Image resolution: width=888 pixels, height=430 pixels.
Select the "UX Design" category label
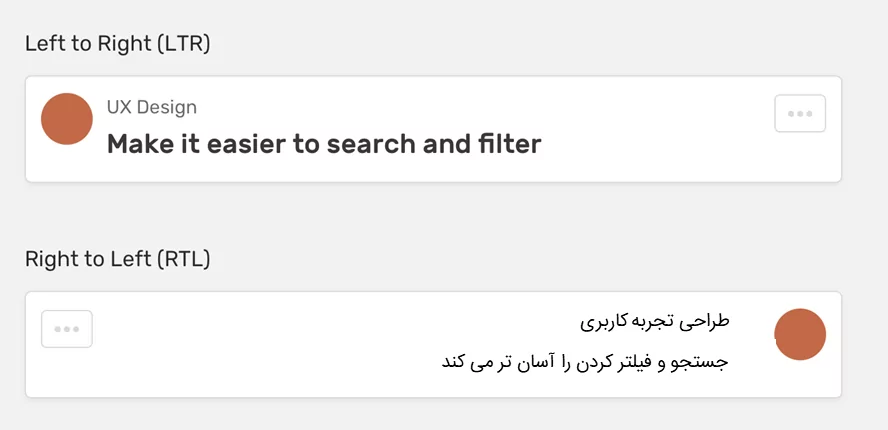tap(152, 107)
